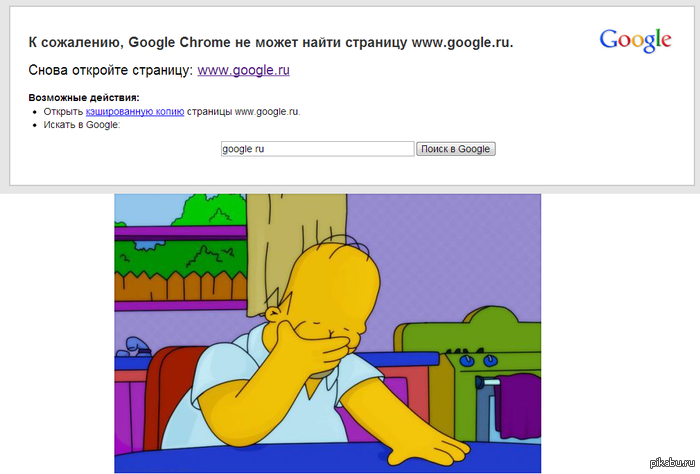
Task: Click the К сожалению error heading
Action: pos(271,42)
